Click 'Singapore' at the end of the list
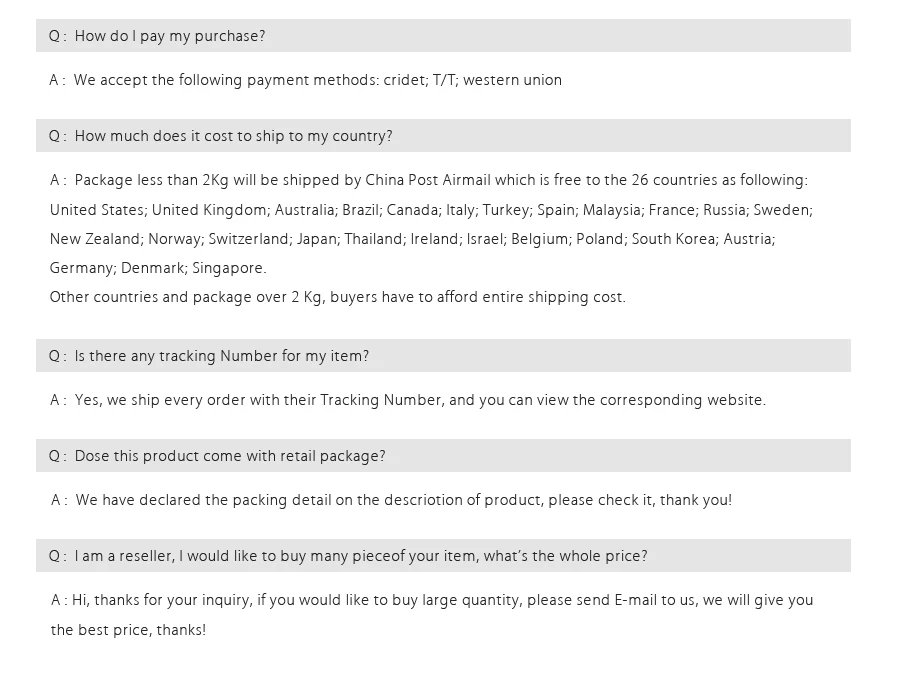 (227, 269)
